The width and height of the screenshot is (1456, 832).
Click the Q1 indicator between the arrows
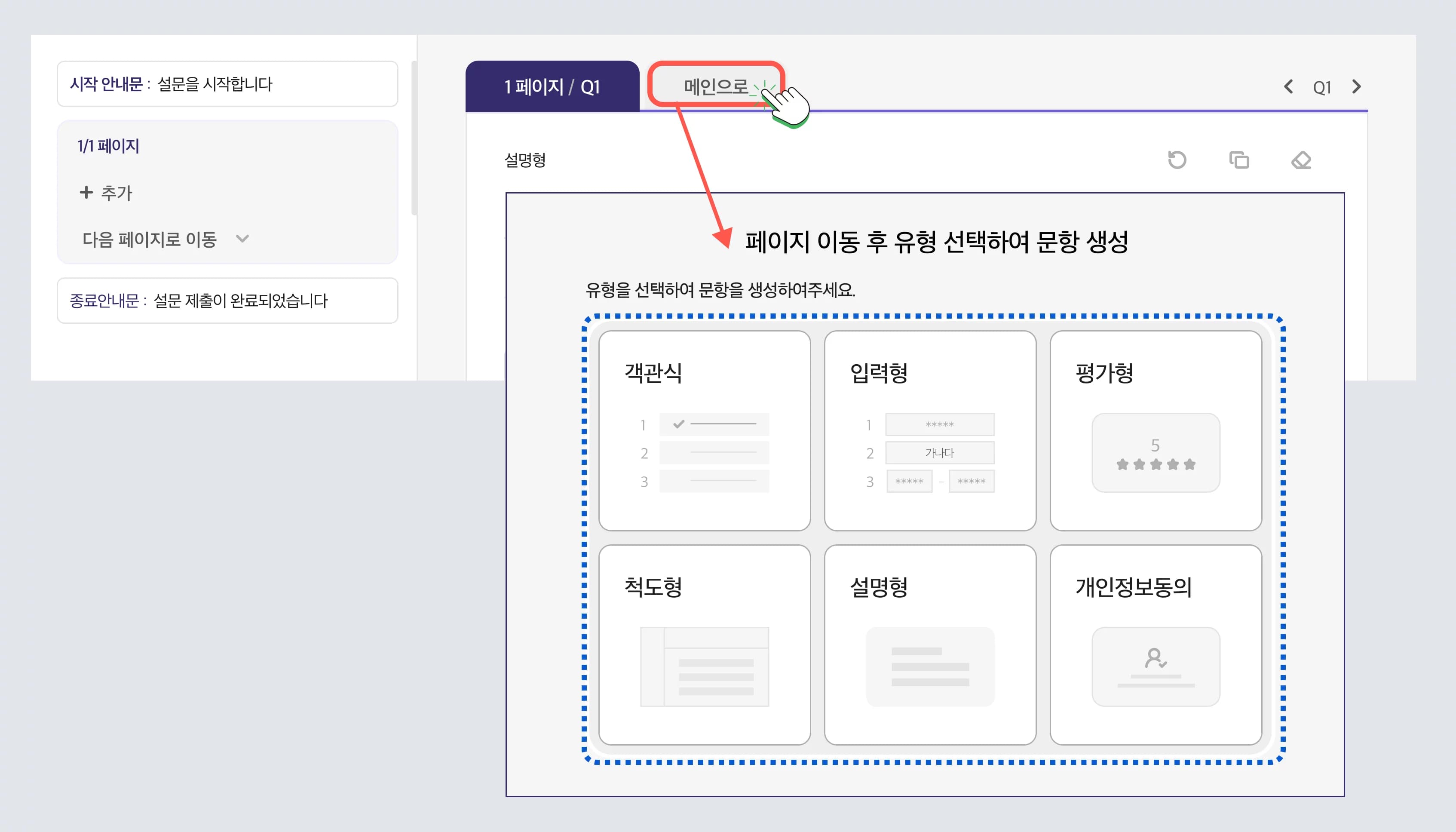1322,87
